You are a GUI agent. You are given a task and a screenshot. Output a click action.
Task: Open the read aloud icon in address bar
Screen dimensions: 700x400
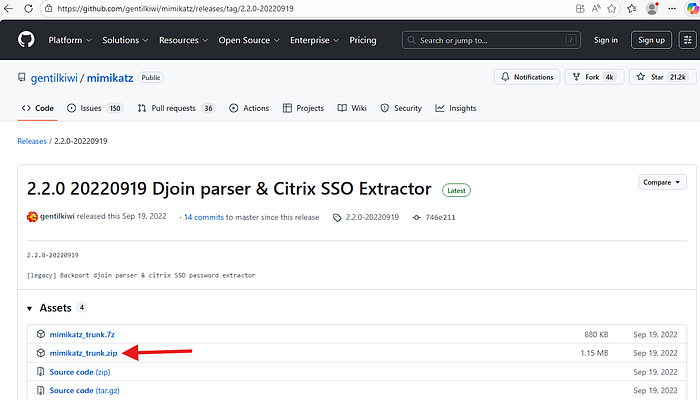pyautogui.click(x=596, y=8)
